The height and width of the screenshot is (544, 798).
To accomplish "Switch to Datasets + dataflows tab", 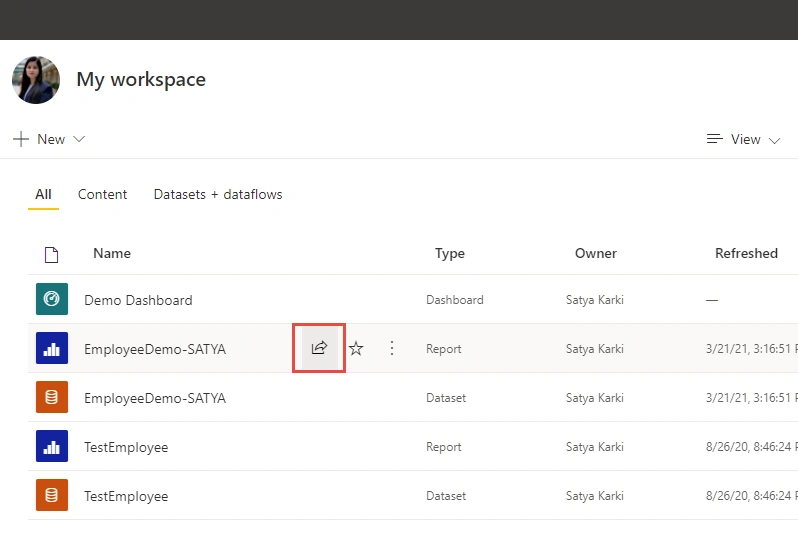I will (x=218, y=194).
